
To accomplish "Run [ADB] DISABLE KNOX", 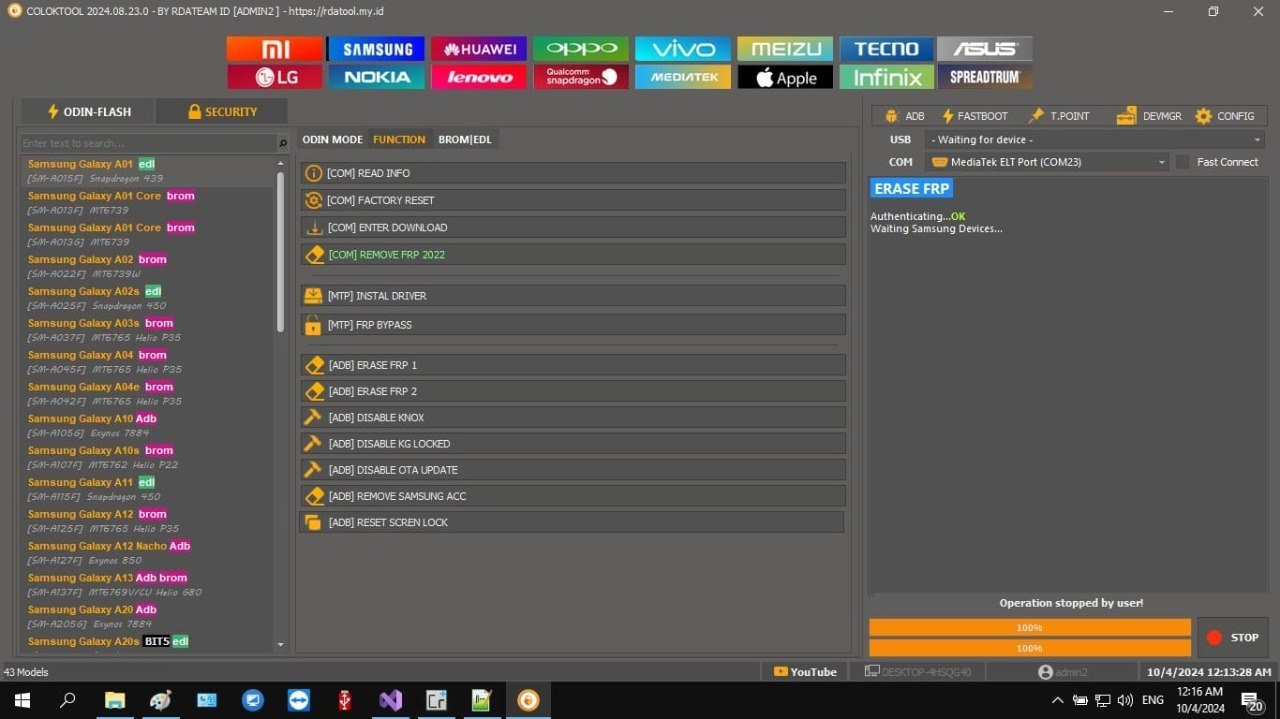I will (x=573, y=417).
